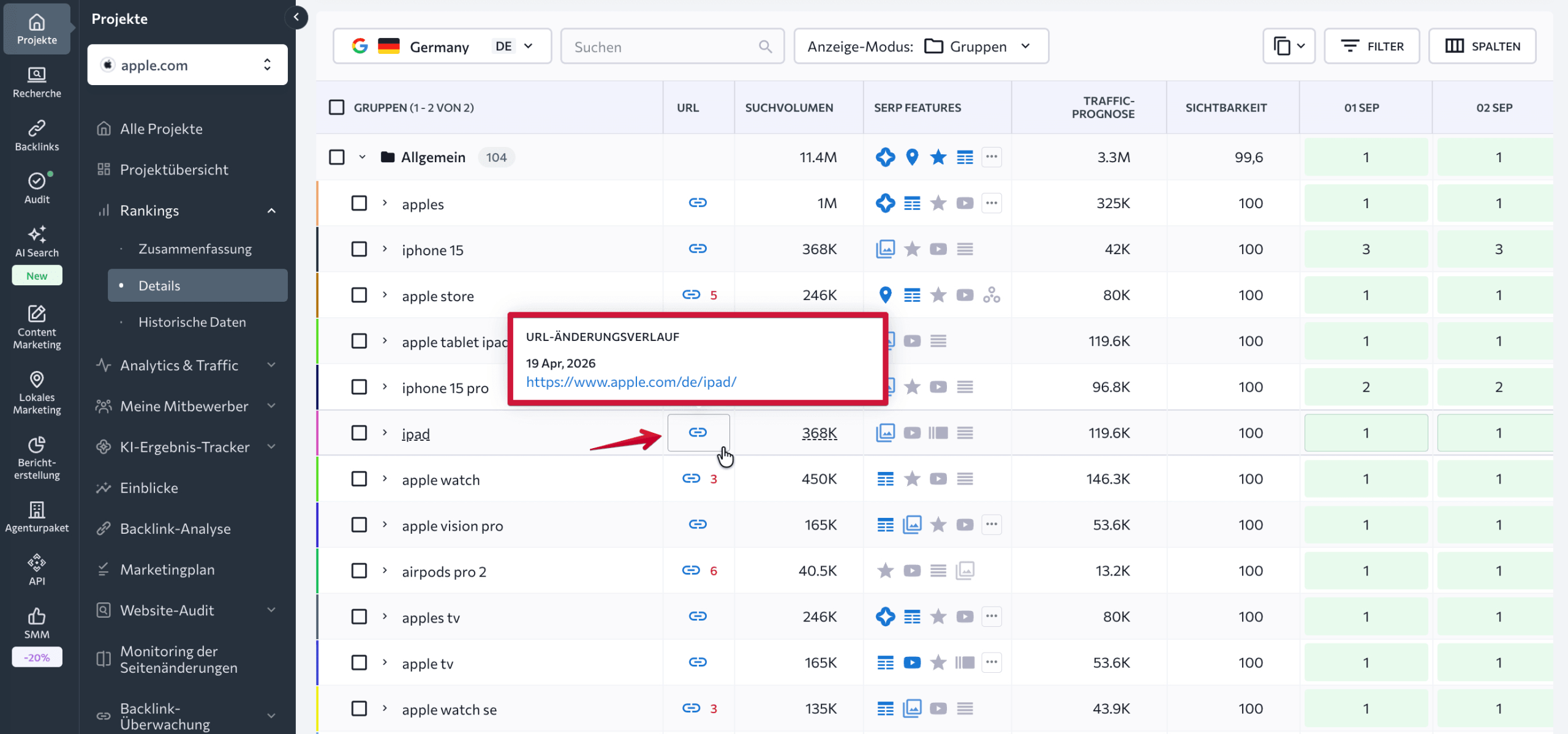Open the copy options dropdown
The height and width of the screenshot is (734, 1568).
(x=1289, y=46)
